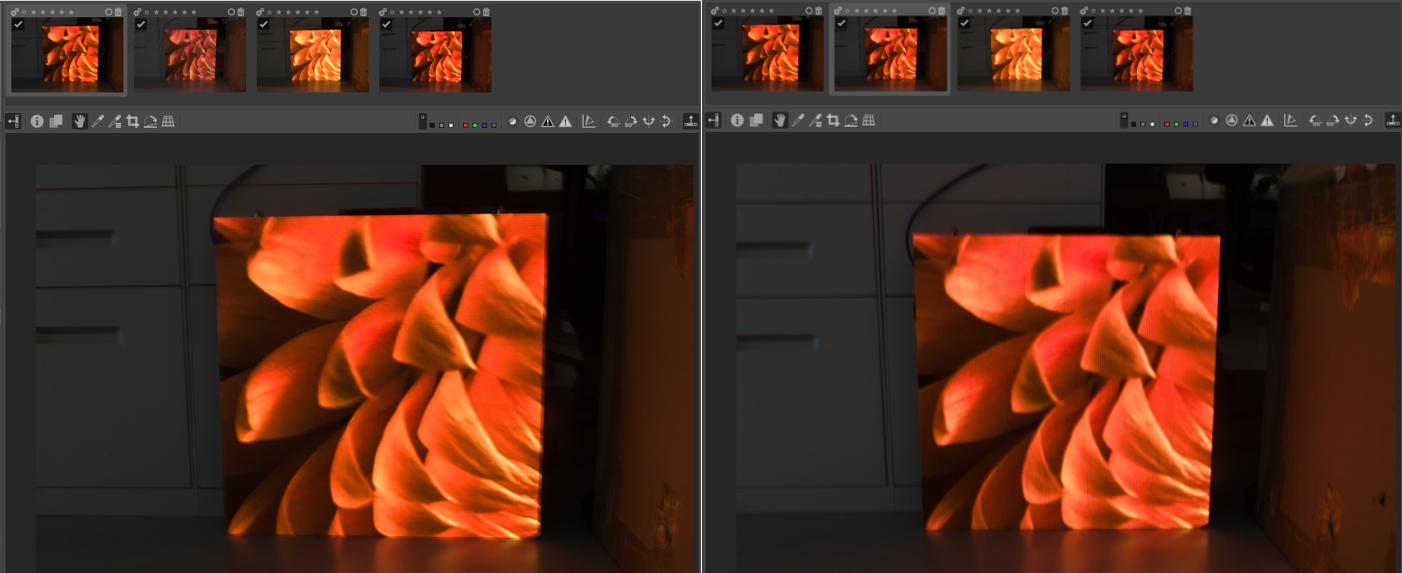The width and height of the screenshot is (1402, 573).
Task: Activate white balance picker in right editor toolbar
Action: tap(797, 121)
